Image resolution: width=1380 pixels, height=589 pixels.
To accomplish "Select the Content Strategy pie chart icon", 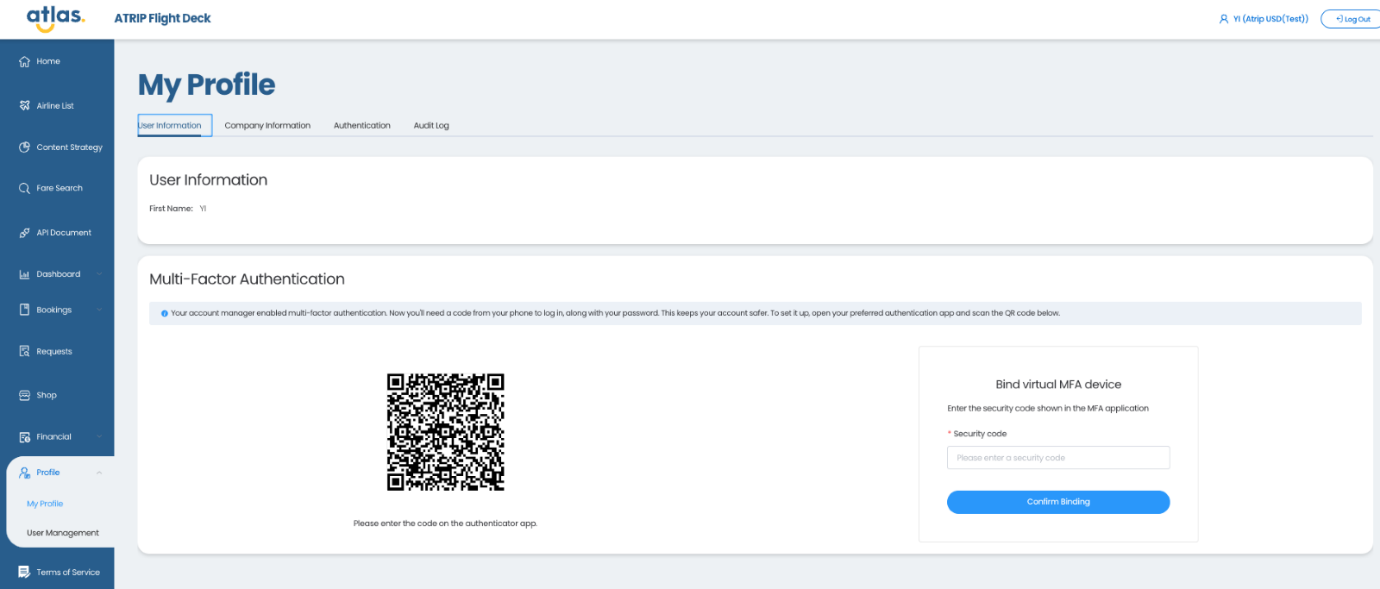I will click(25, 147).
